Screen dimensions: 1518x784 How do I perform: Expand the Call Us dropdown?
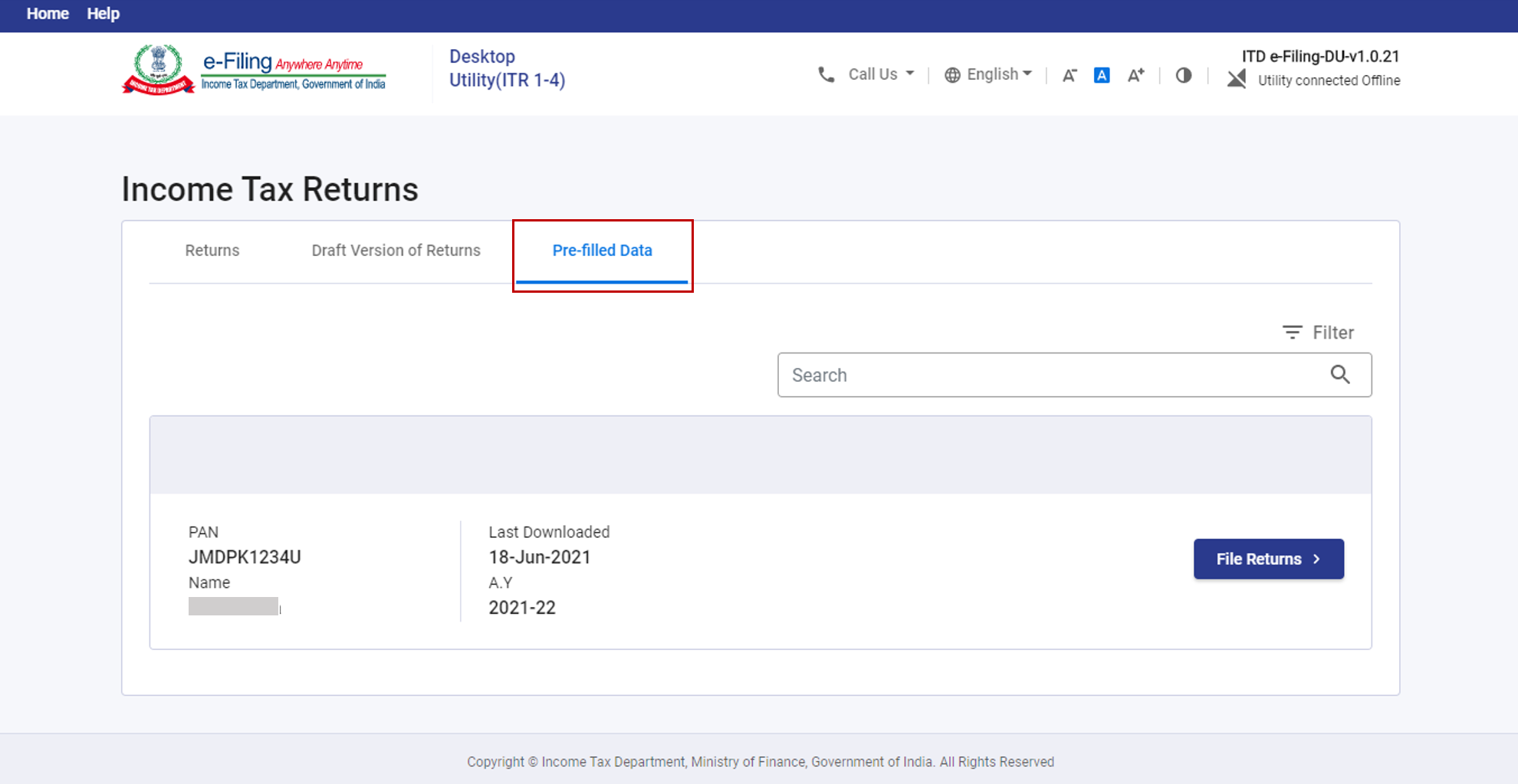point(880,74)
